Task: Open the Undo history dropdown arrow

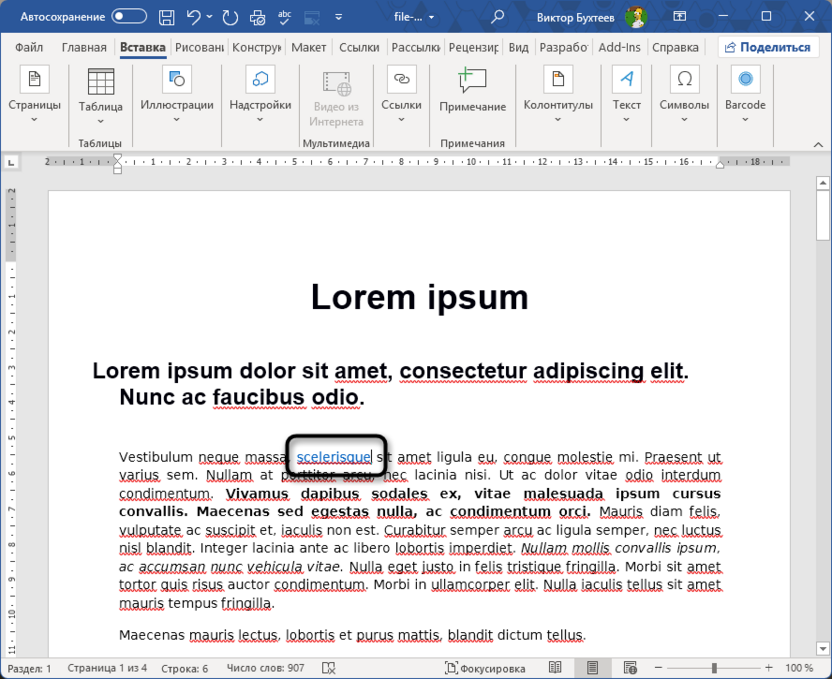Action: pyautogui.click(x=210, y=17)
